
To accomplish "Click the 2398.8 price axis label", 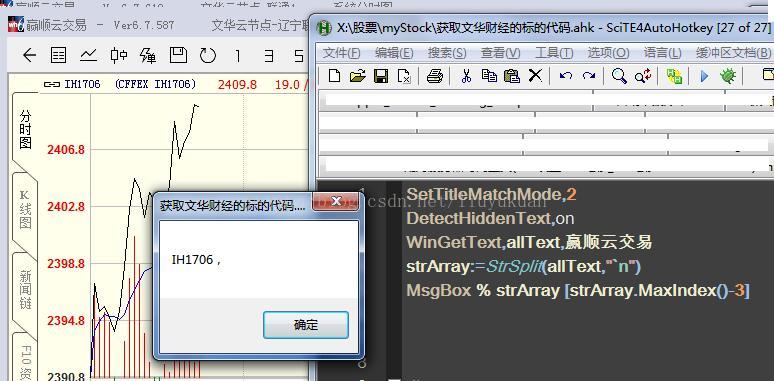I will pyautogui.click(x=66, y=264).
